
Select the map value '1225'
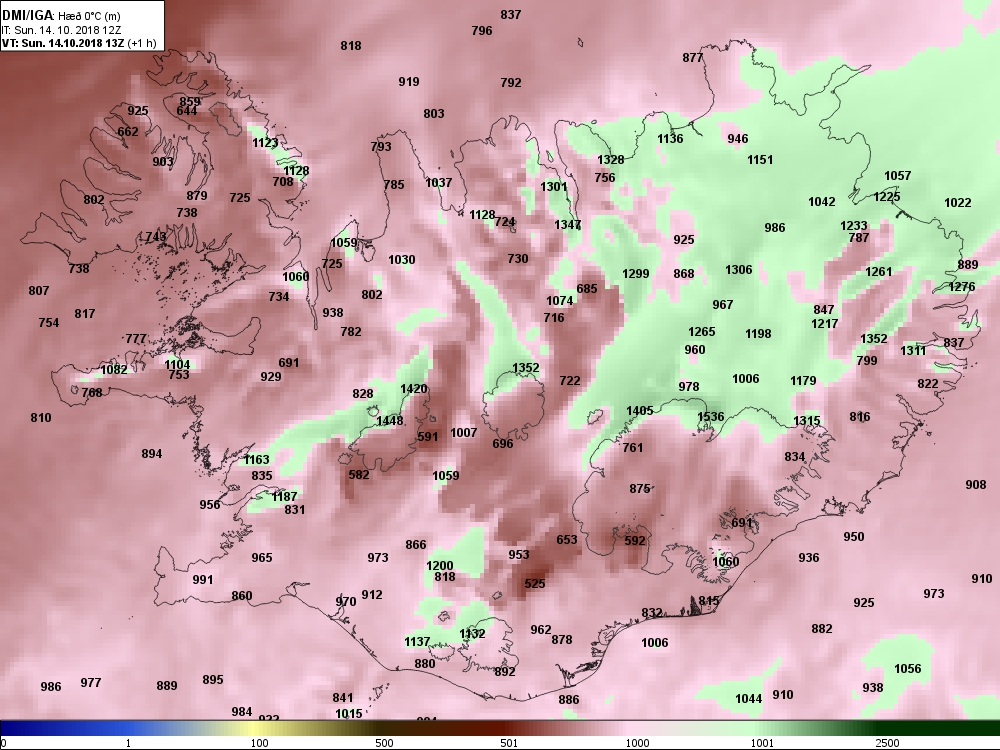[x=886, y=196]
